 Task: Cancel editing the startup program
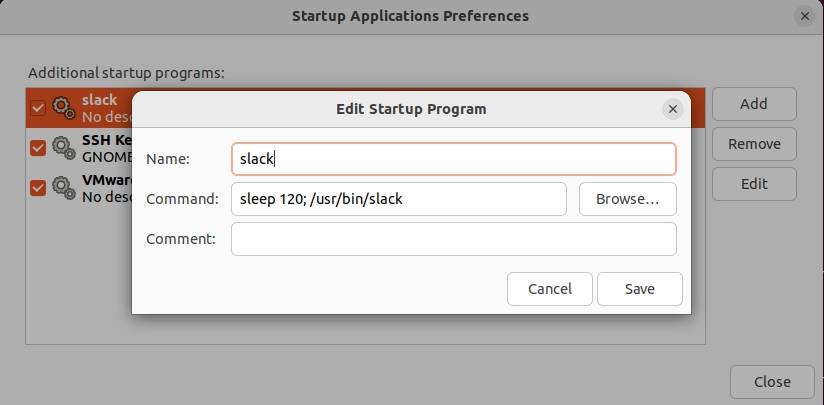pyautogui.click(x=549, y=289)
